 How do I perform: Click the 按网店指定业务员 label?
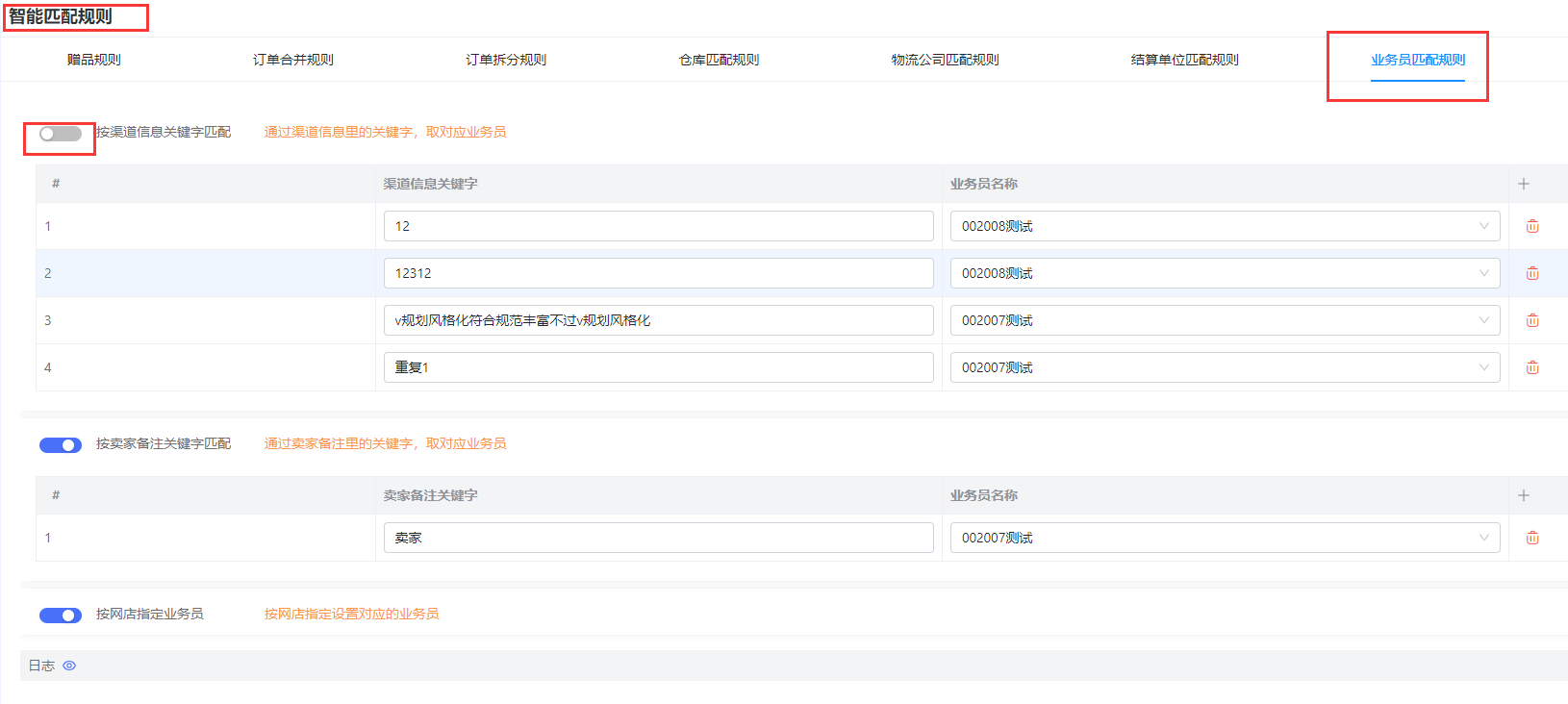tap(150, 614)
